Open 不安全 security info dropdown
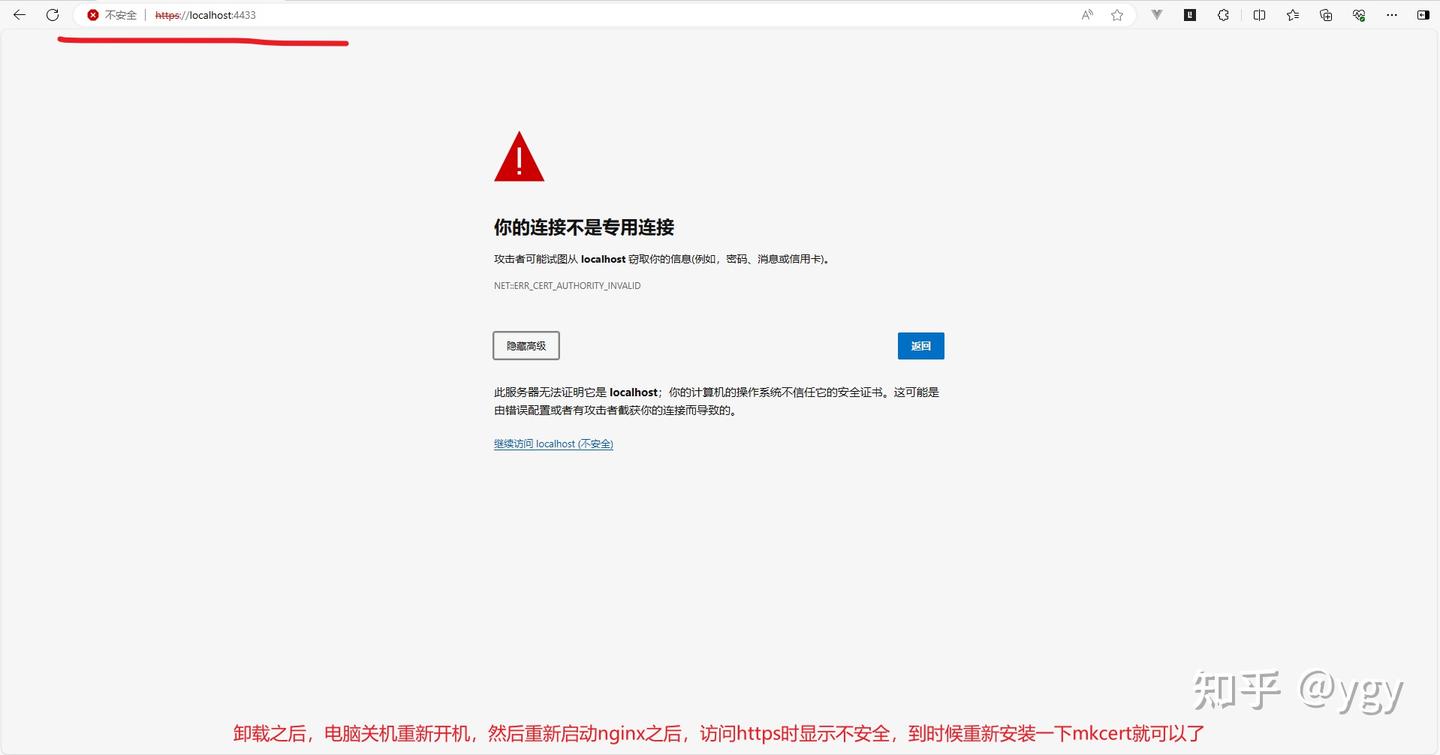This screenshot has height=755, width=1440. 113,15
